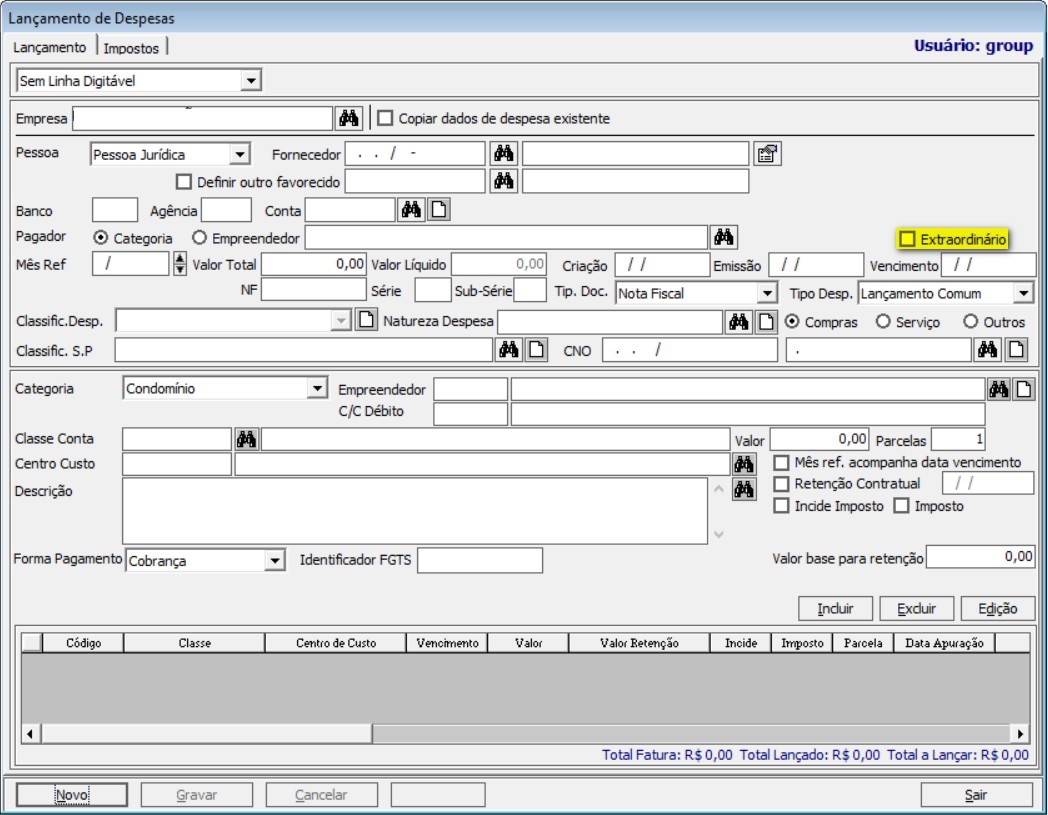Open supplier details form icon beside Fornecedor

coord(767,154)
